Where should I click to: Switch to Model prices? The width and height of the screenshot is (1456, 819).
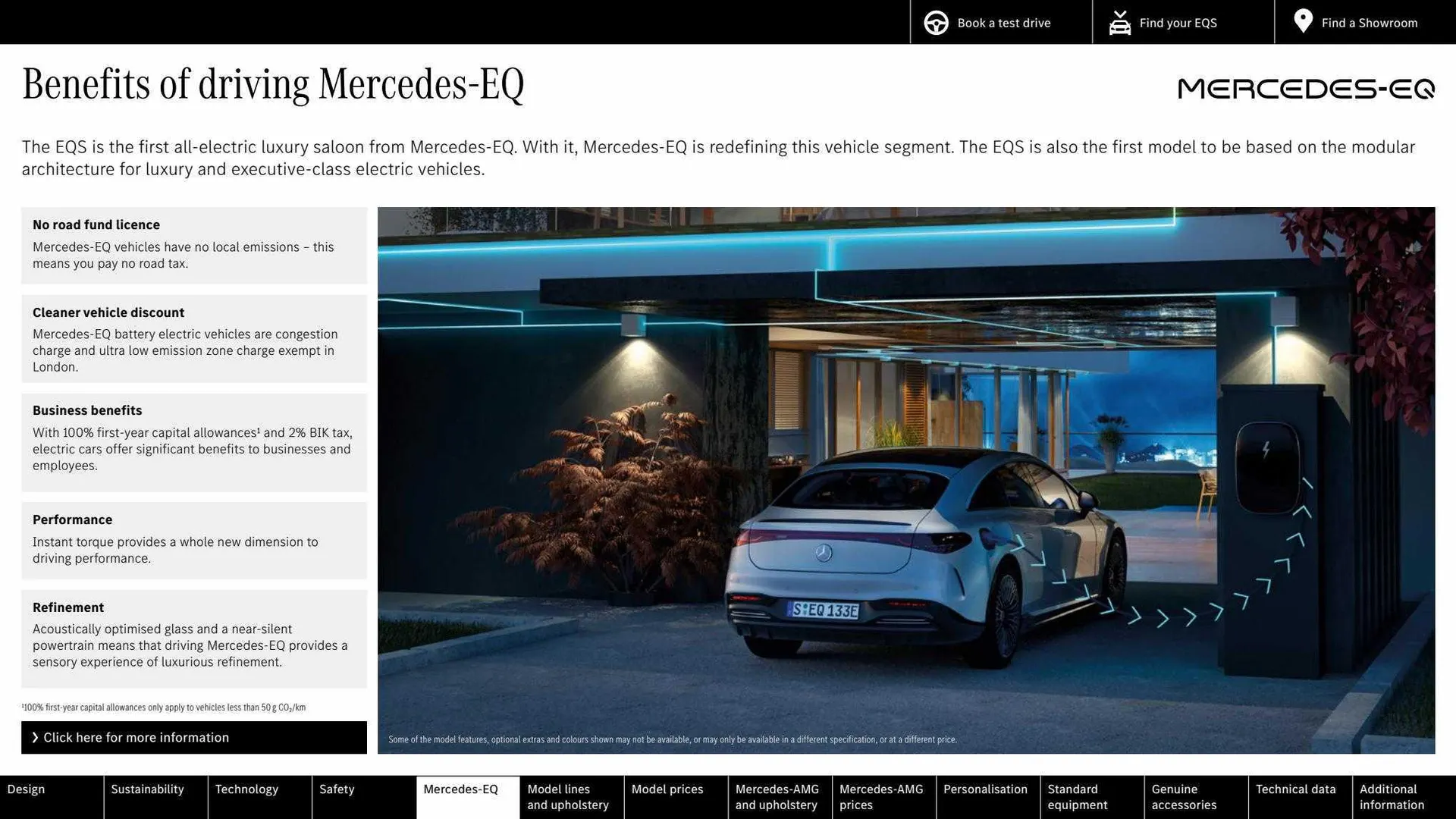coord(667,789)
